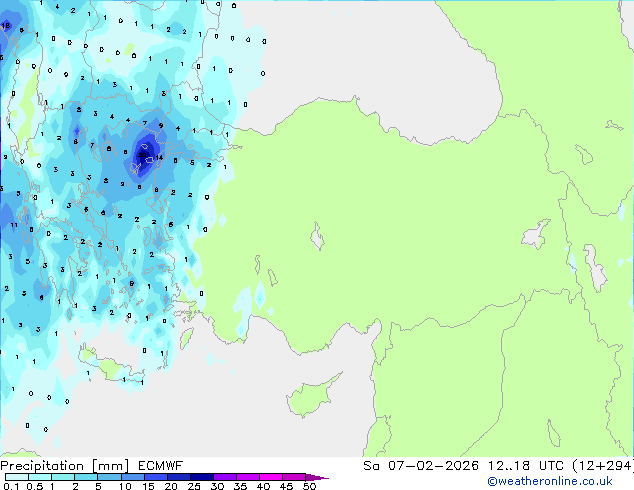Screen dimensions: 634x490
Task: Click the 10–15 mm legend color swatch
Action: [132, 477]
